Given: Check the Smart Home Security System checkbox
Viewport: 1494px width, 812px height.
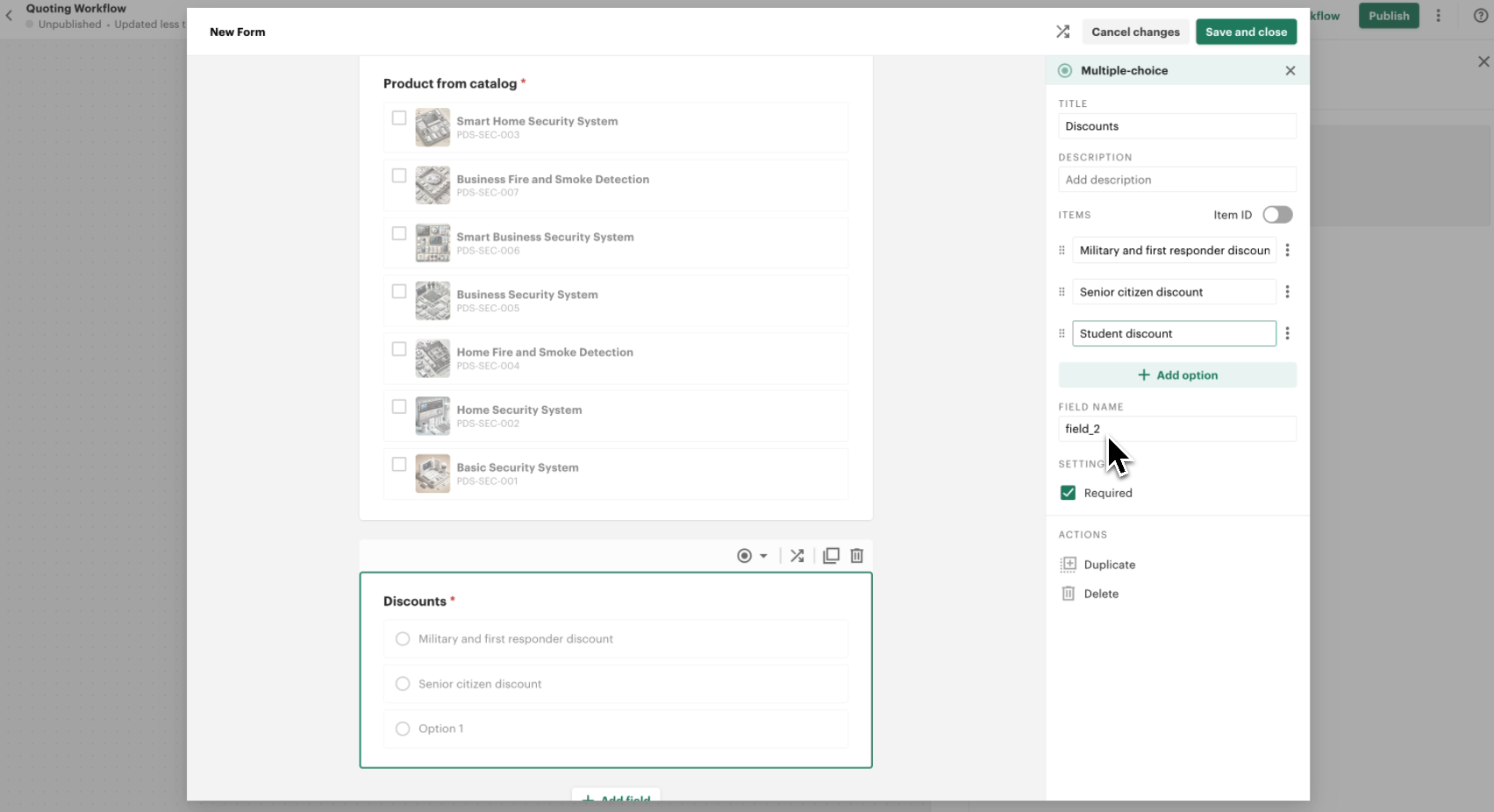Looking at the screenshot, I should pyautogui.click(x=399, y=118).
